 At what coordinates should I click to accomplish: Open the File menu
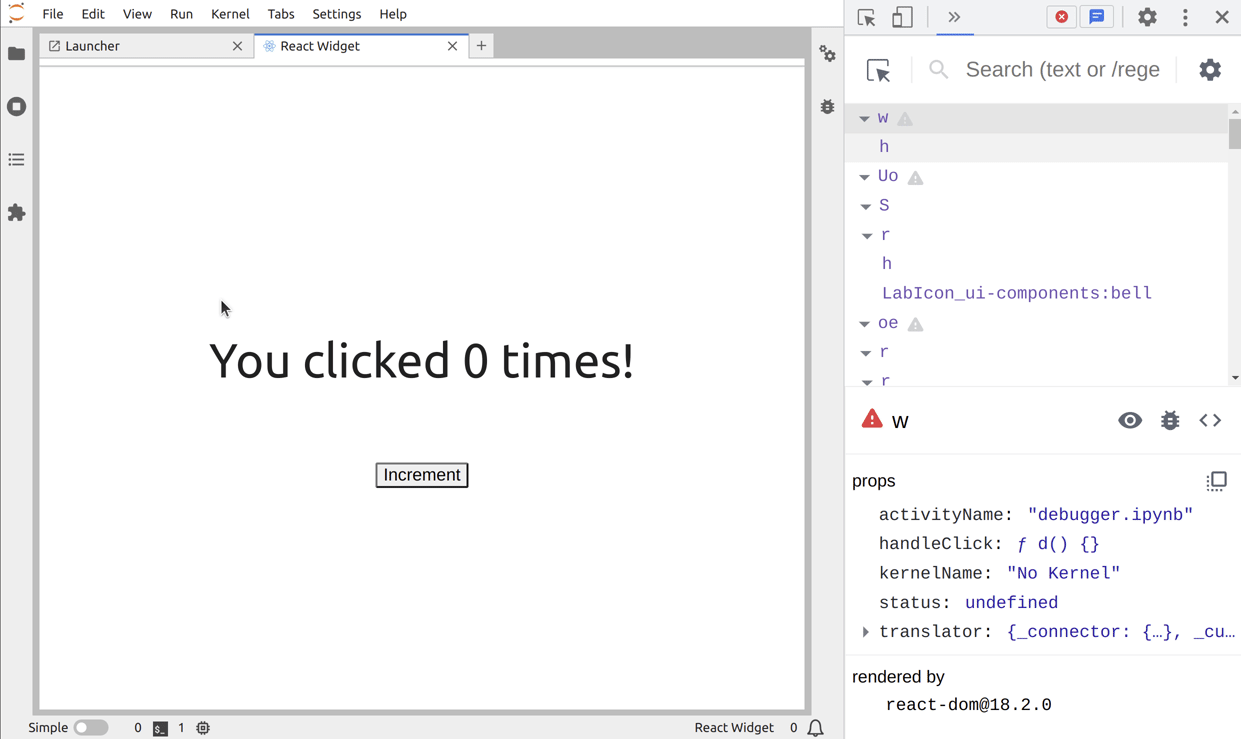(53, 14)
